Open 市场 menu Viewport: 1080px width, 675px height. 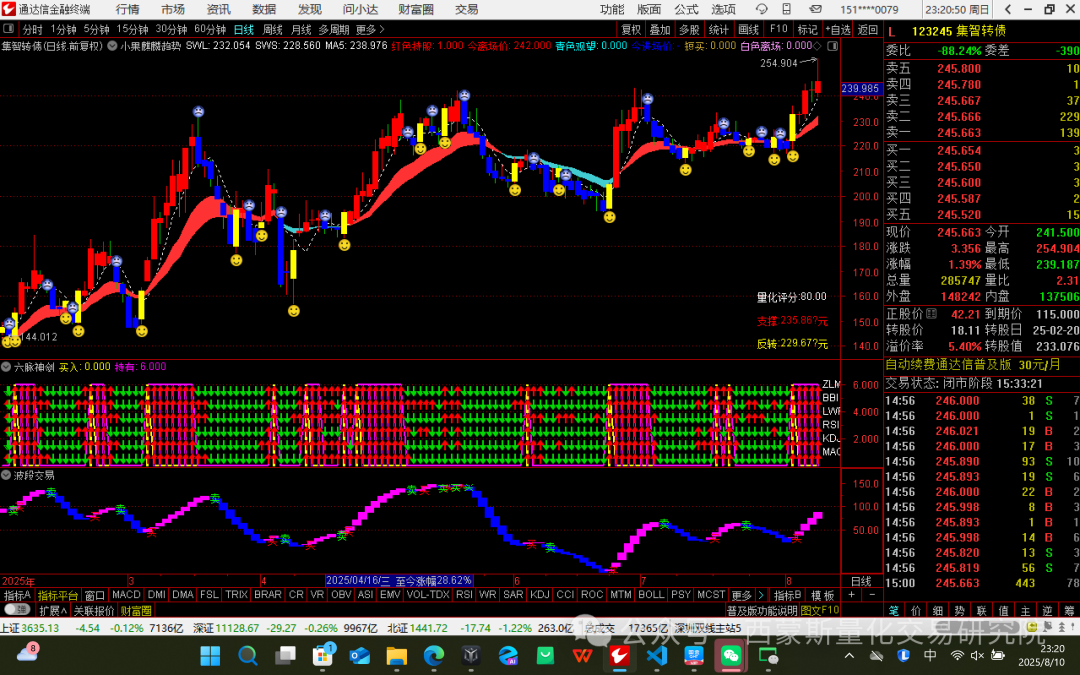point(173,9)
